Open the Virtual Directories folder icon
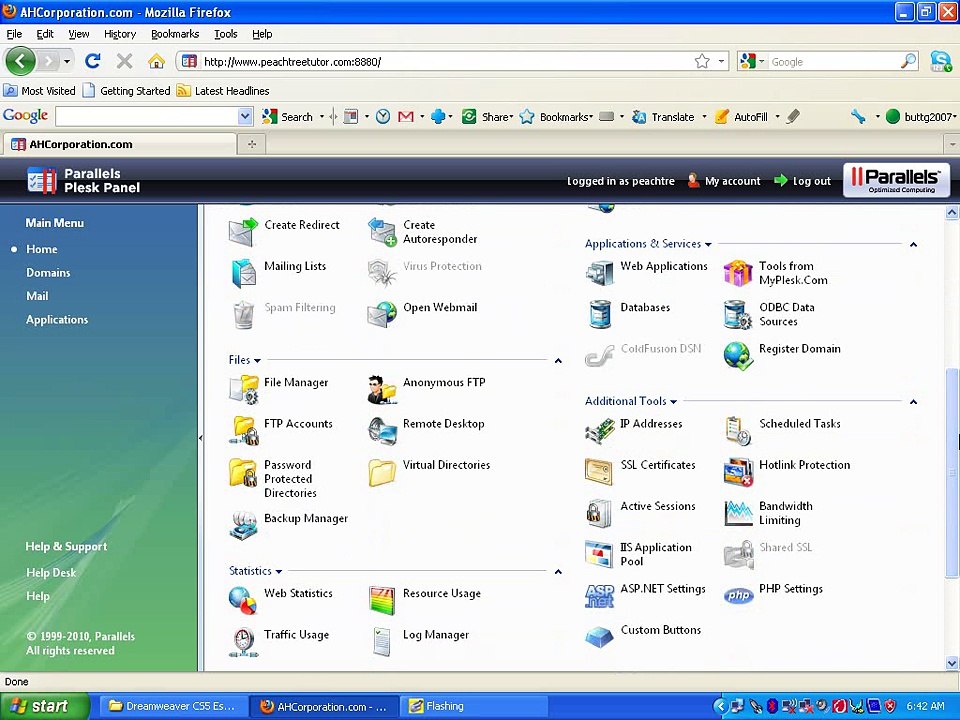The image size is (960, 720). pyautogui.click(x=382, y=472)
